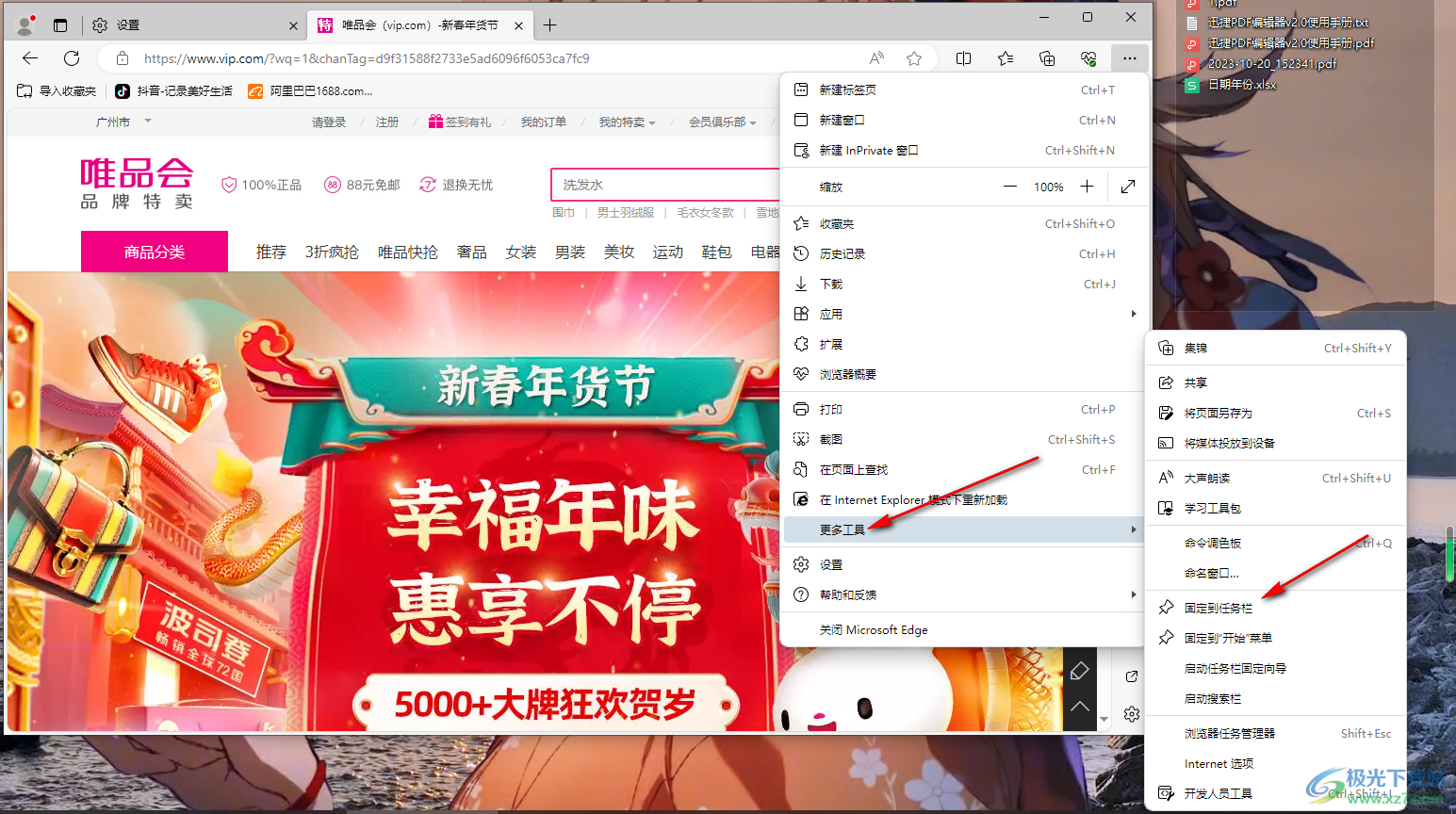The height and width of the screenshot is (814, 1456).
Task: Open the tab actions menu icon
Action: 60,25
